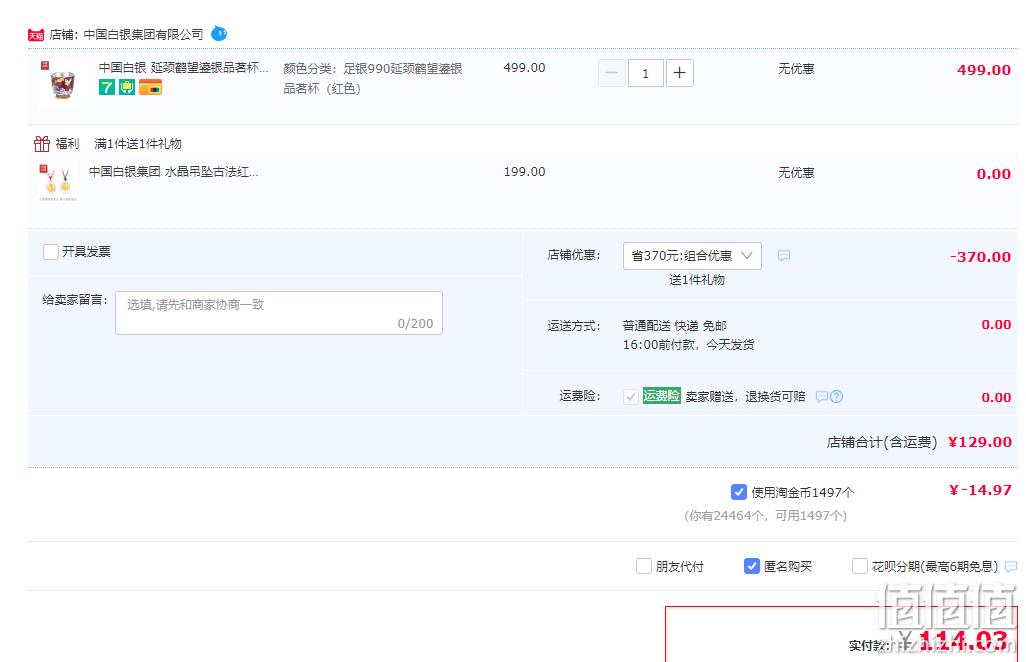The height and width of the screenshot is (662, 1026).
Task: Click the Tmall logo icon beside the store name
Action: [x=36, y=35]
